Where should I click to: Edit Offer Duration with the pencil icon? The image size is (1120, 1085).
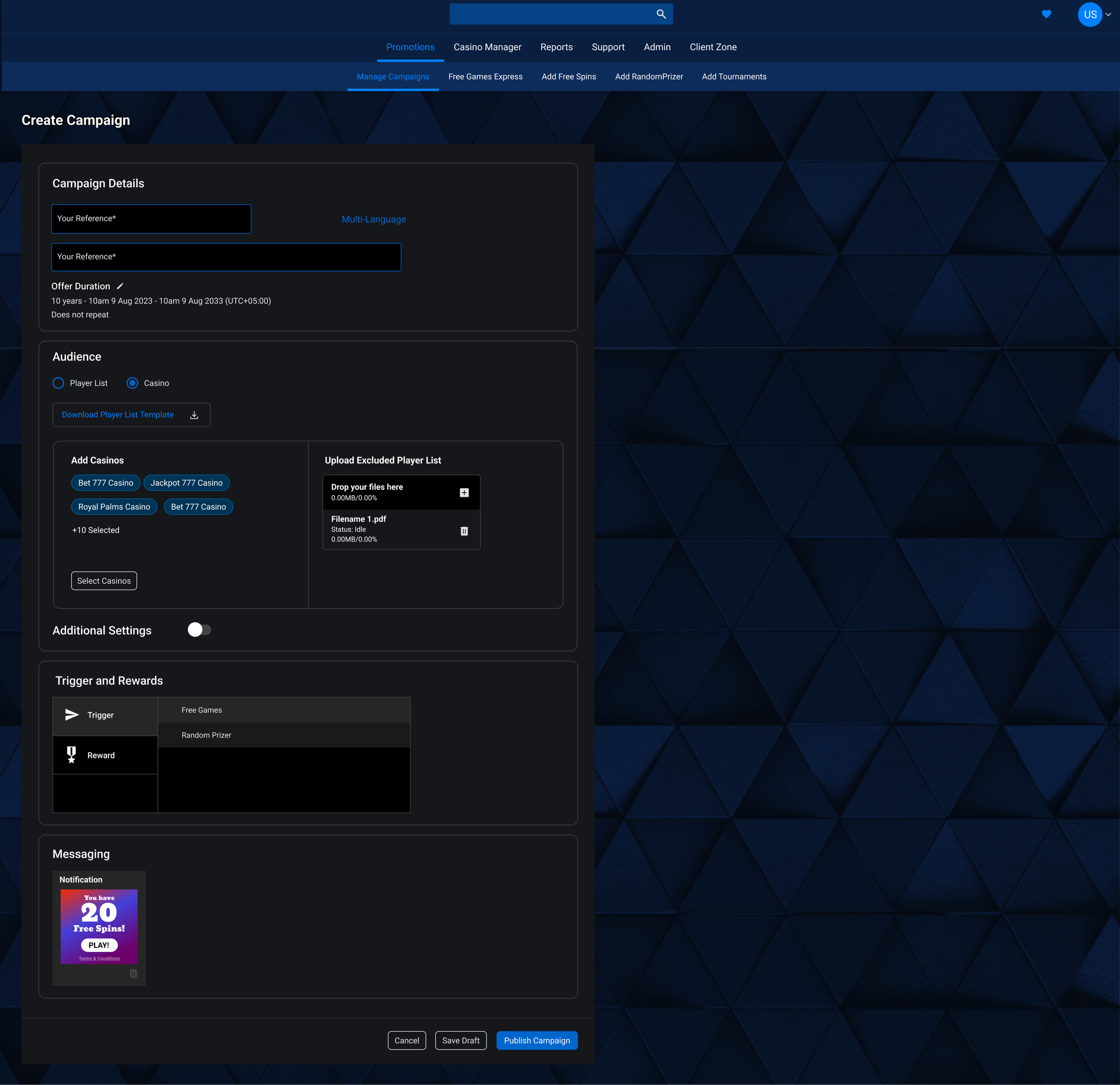point(120,286)
